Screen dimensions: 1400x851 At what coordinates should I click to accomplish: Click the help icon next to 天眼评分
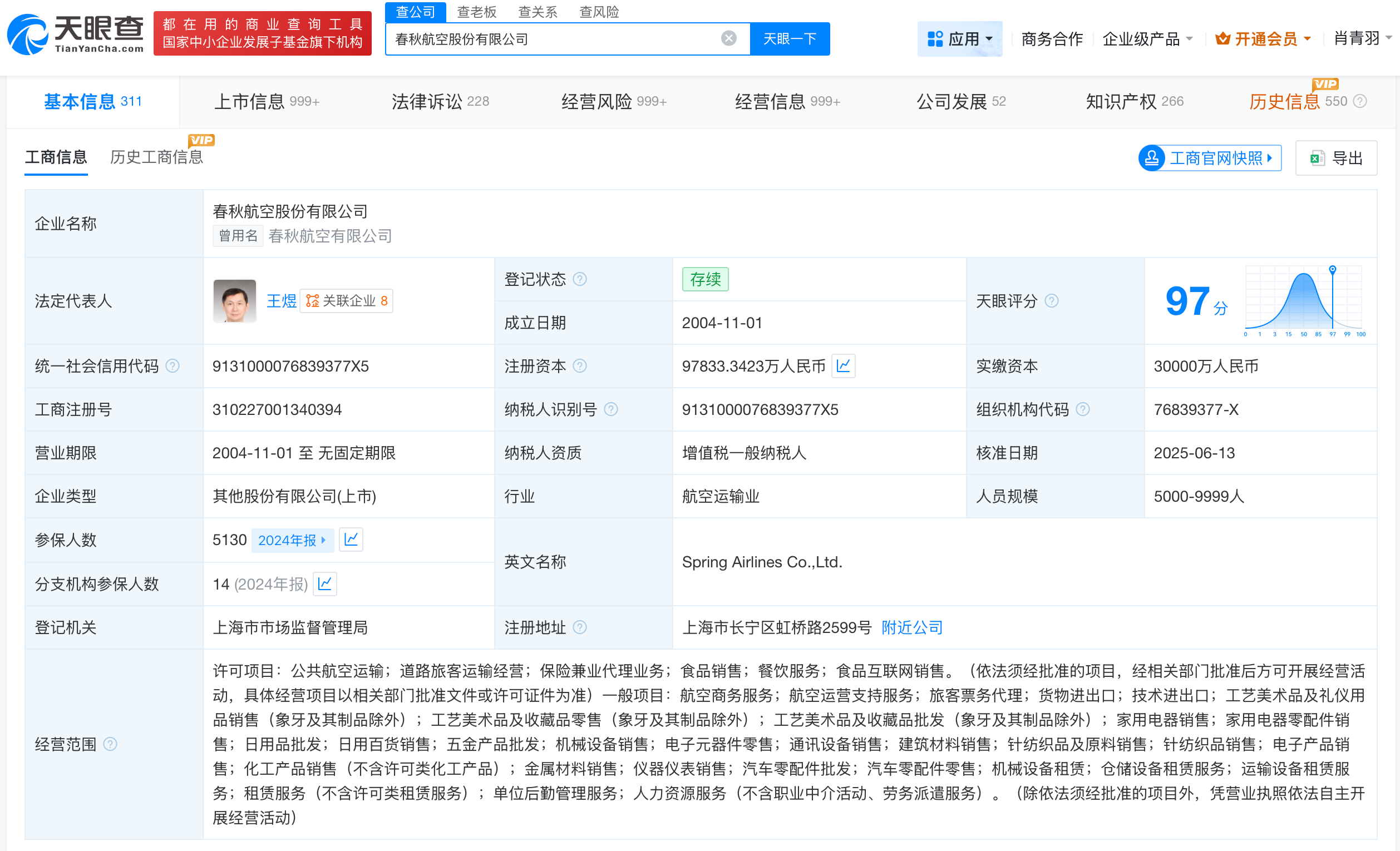click(x=1052, y=301)
